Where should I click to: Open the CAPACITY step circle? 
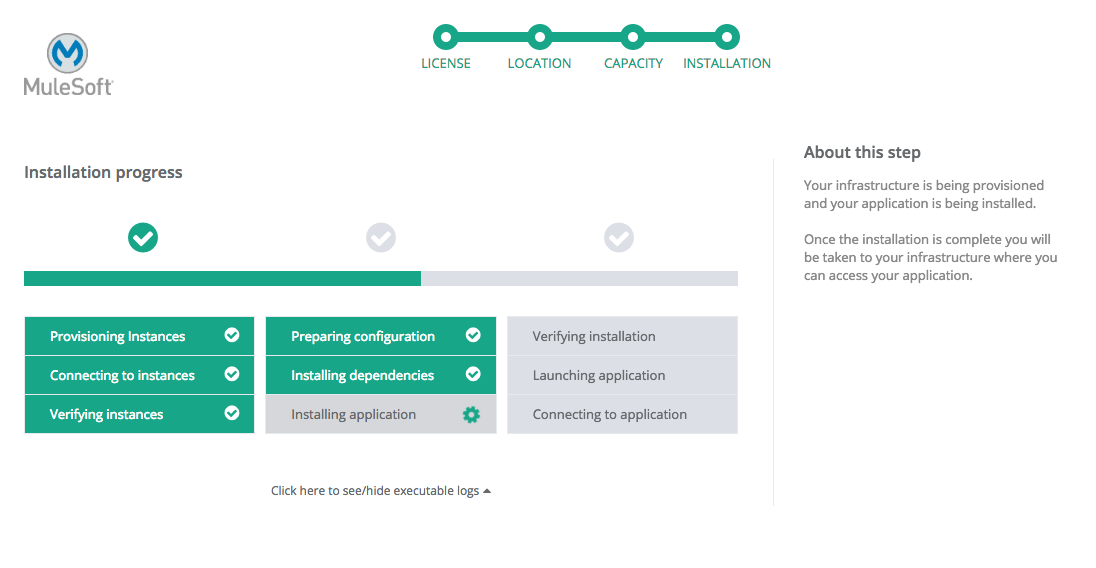[x=633, y=38]
